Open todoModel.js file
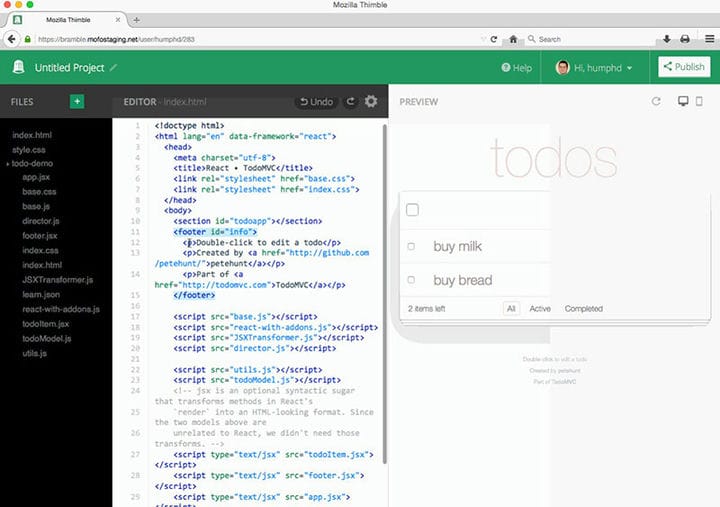720x507 pixels. point(46,338)
